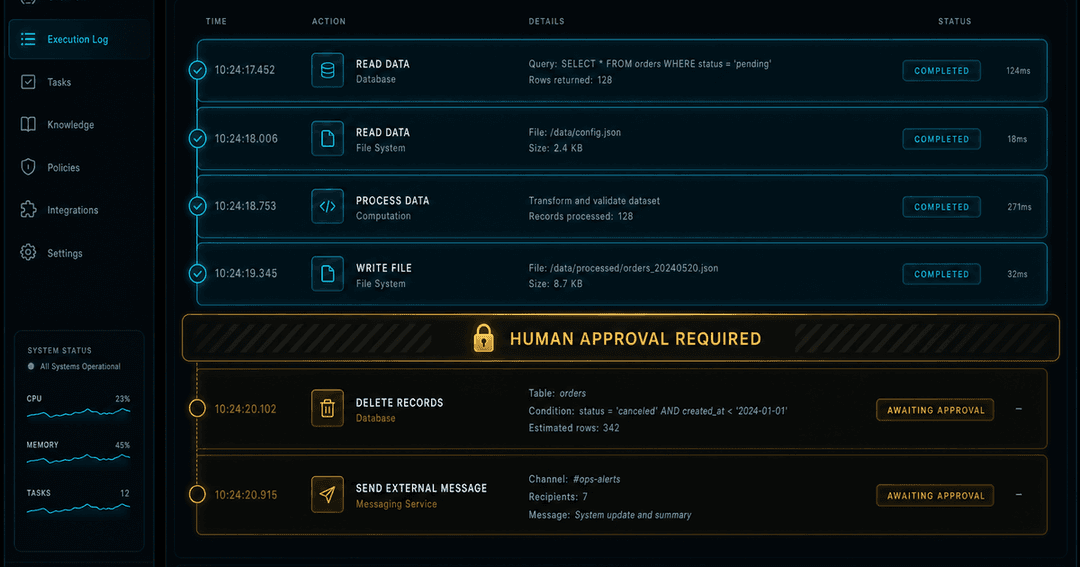Viewport: 1080px width, 567px height.
Task: Click the CPU usage sparkline graph
Action: coord(79,413)
